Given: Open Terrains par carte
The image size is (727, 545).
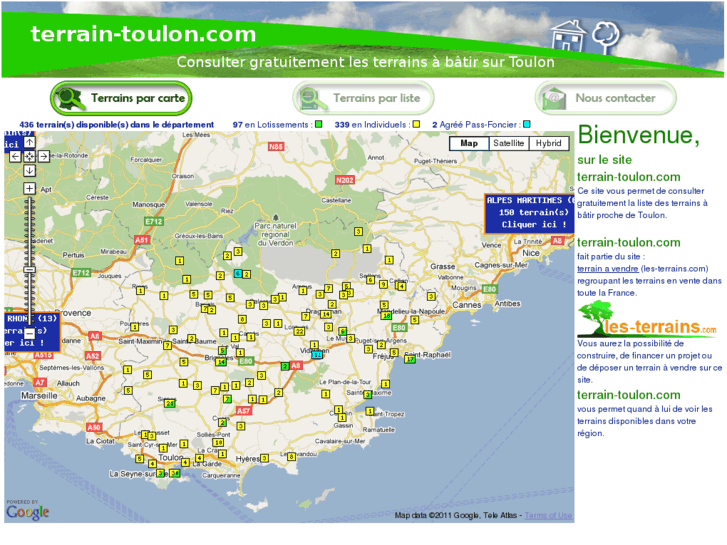Looking at the screenshot, I should pyautogui.click(x=121, y=98).
